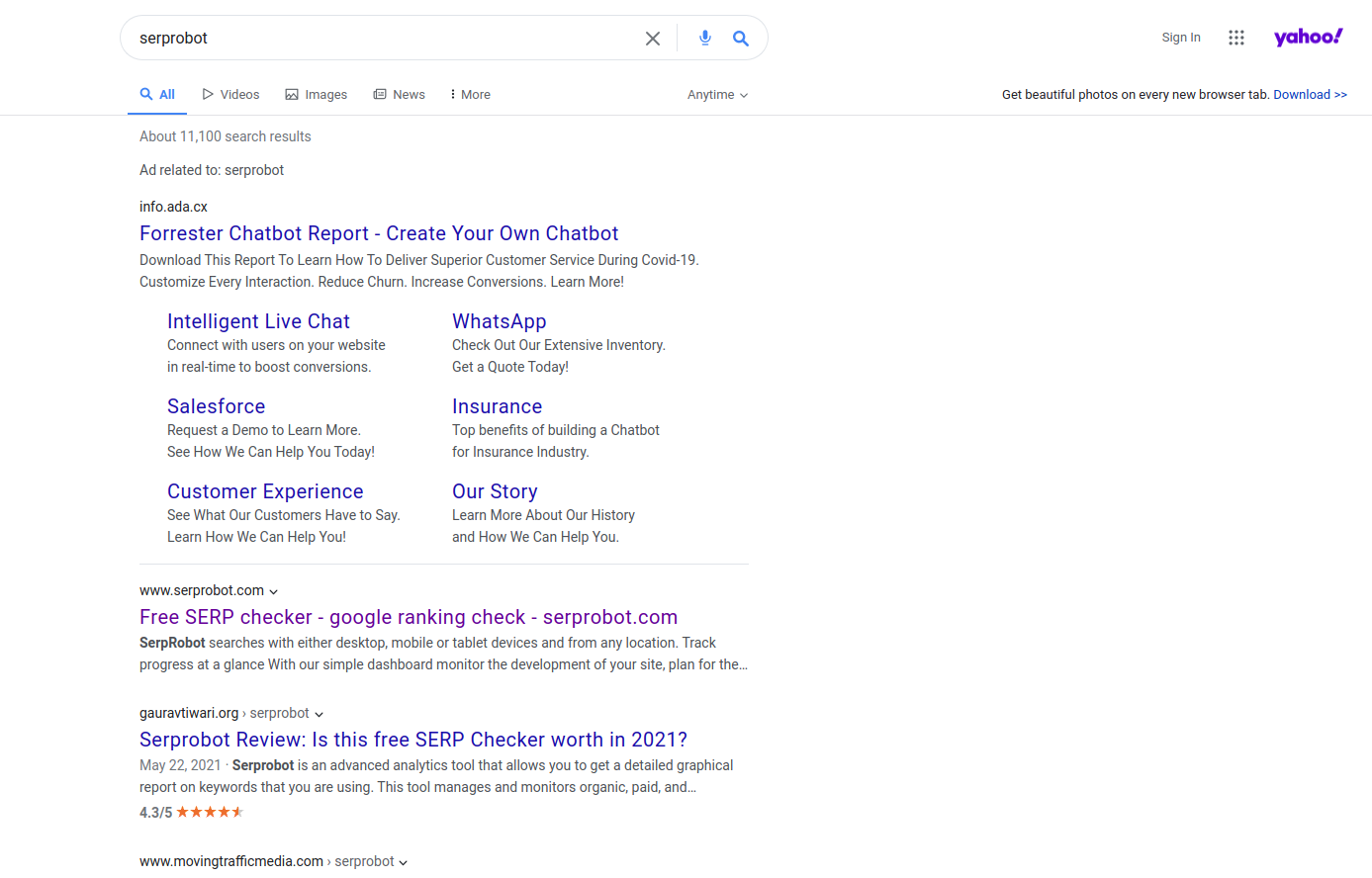Click the www.serprobot.com URL text

(202, 590)
